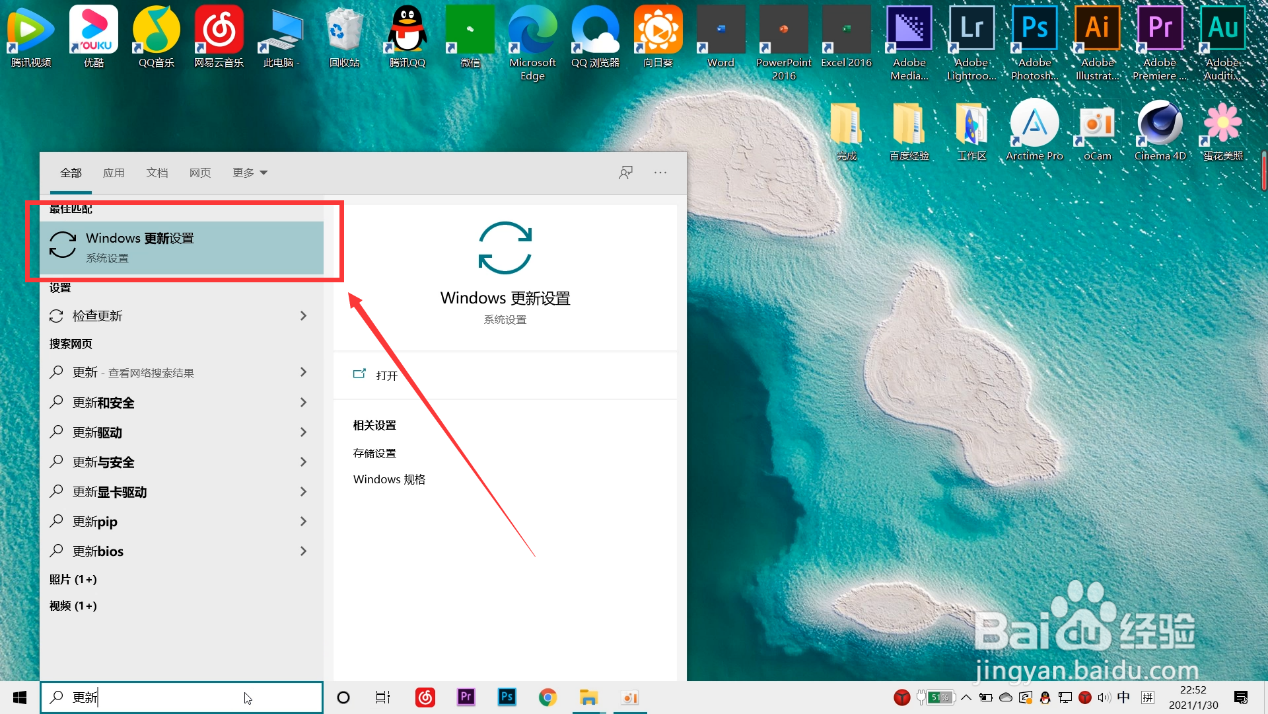Switch to the 应用 search tab
The image size is (1268, 714).
tap(114, 173)
